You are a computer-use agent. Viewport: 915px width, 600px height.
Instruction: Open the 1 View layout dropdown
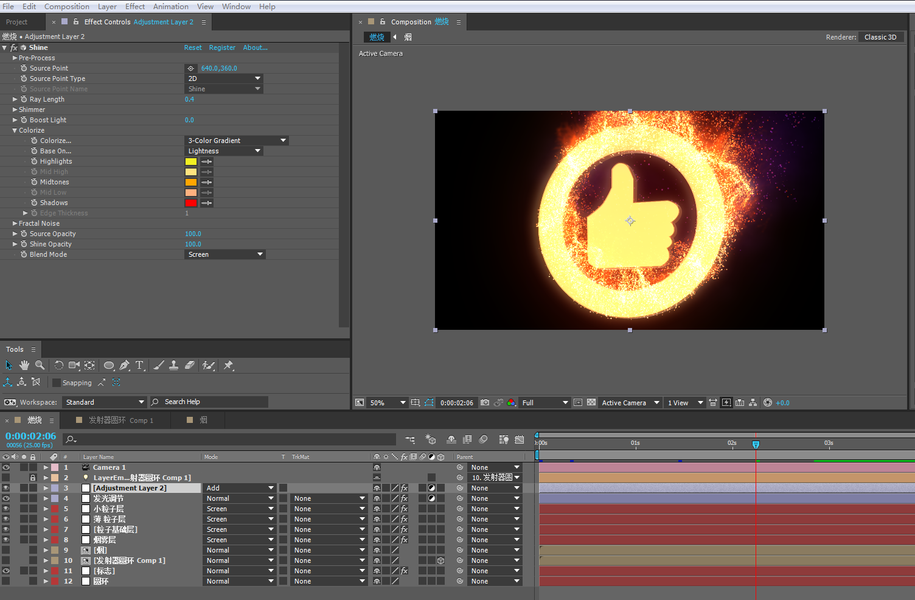point(684,403)
